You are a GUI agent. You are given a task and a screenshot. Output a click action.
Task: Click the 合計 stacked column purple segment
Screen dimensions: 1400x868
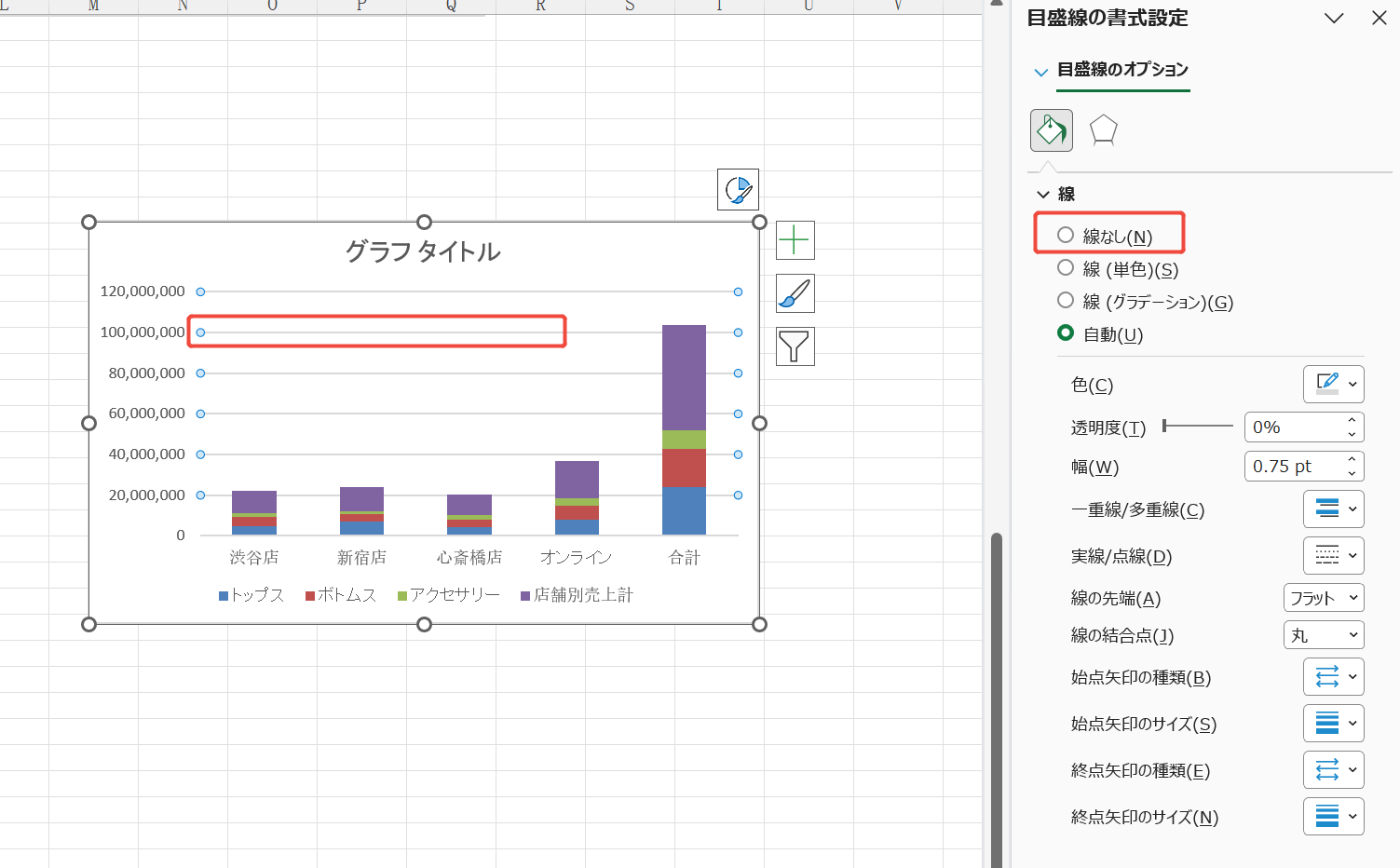coord(684,377)
